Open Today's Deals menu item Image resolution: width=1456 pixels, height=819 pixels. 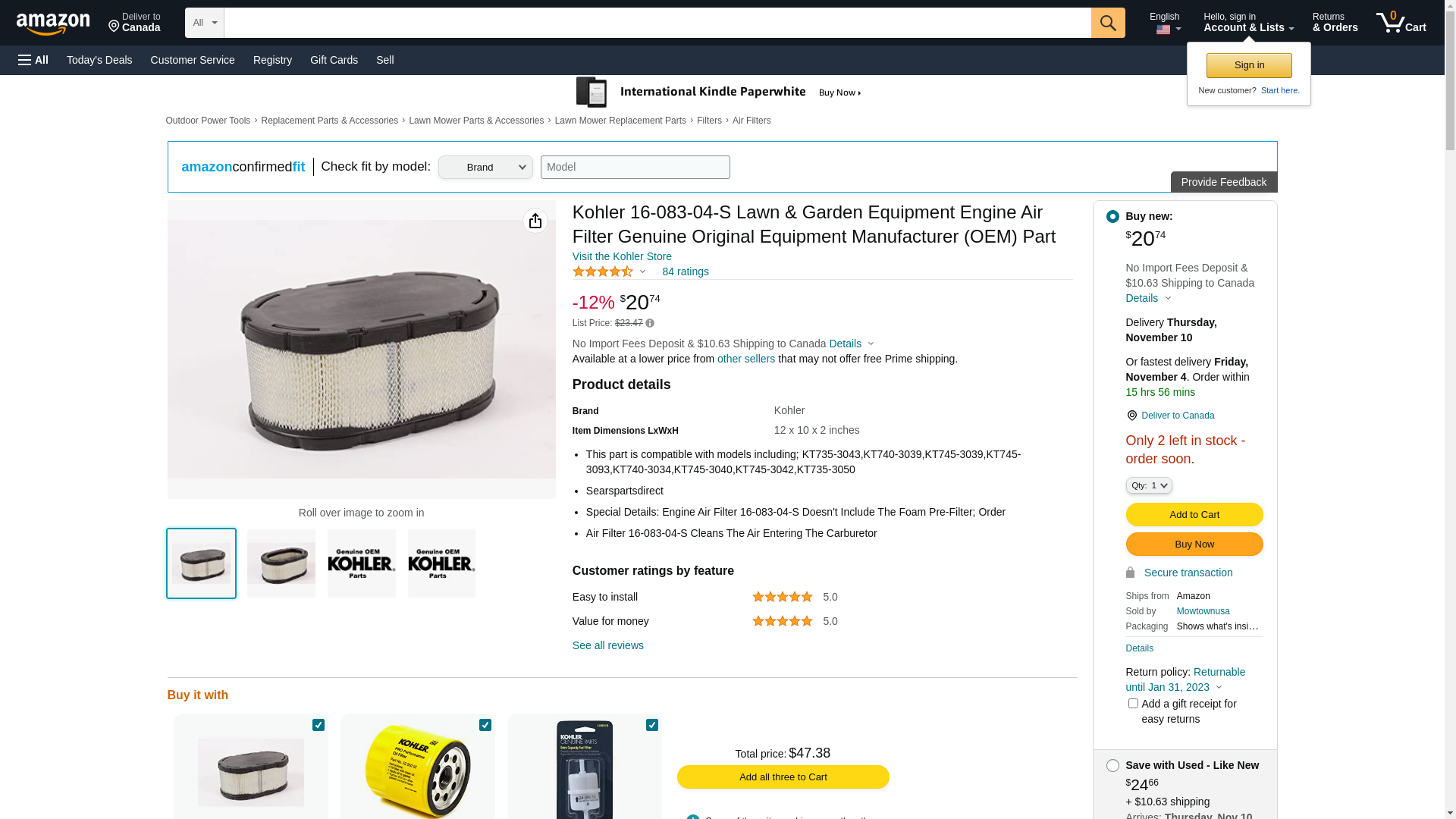pos(99,60)
